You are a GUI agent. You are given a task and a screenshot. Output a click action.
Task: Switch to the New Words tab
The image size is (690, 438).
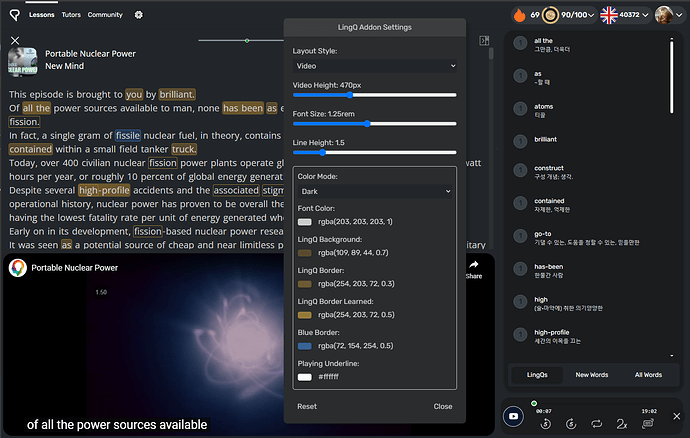click(x=592, y=375)
